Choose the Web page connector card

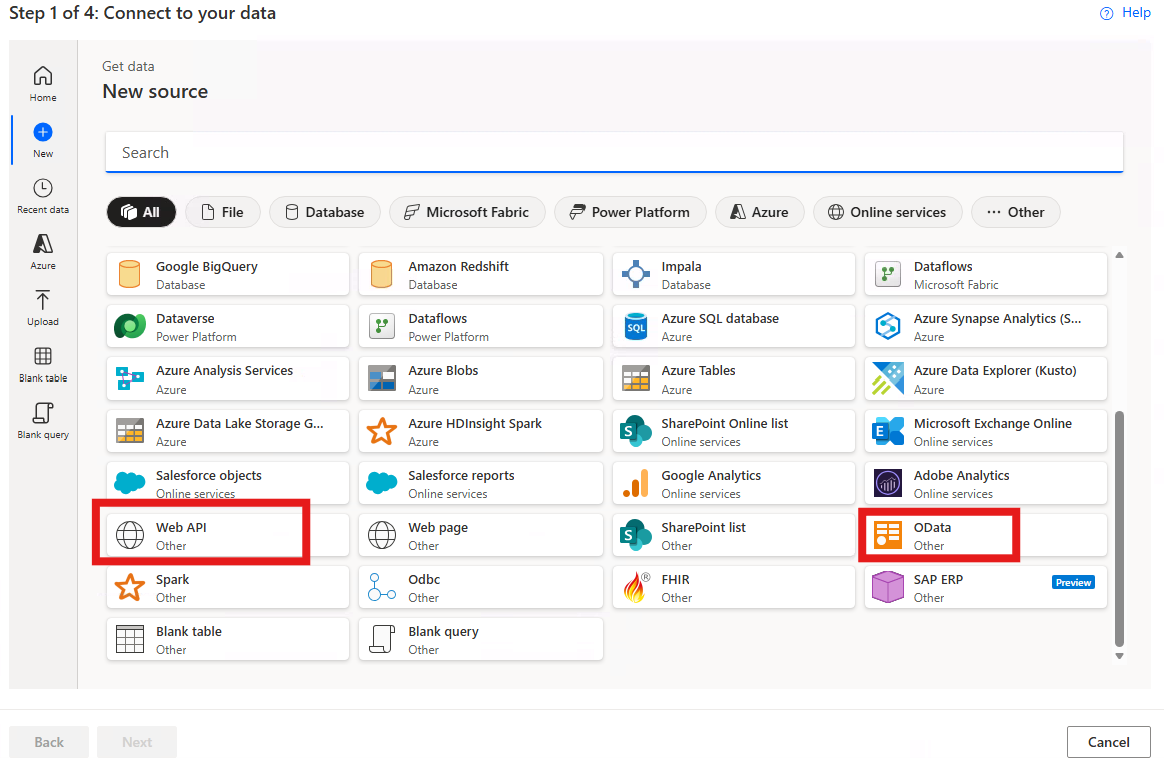(481, 535)
